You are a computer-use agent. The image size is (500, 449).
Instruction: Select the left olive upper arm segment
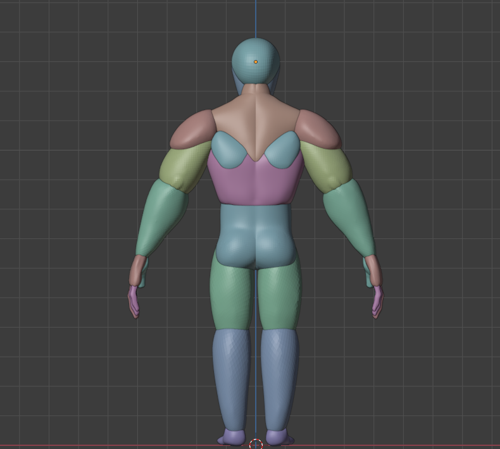pos(184,168)
